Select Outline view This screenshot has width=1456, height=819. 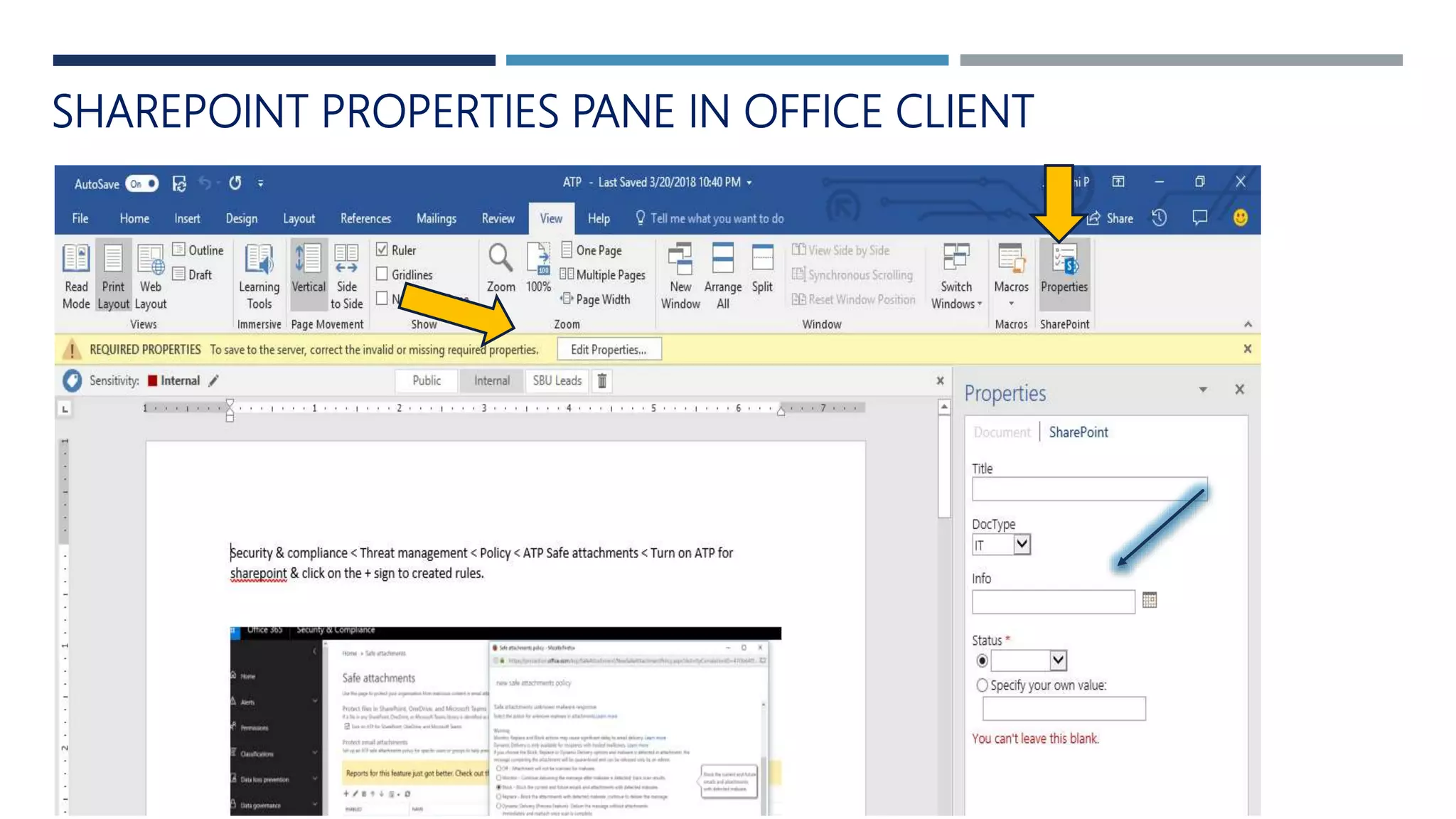[x=198, y=250]
